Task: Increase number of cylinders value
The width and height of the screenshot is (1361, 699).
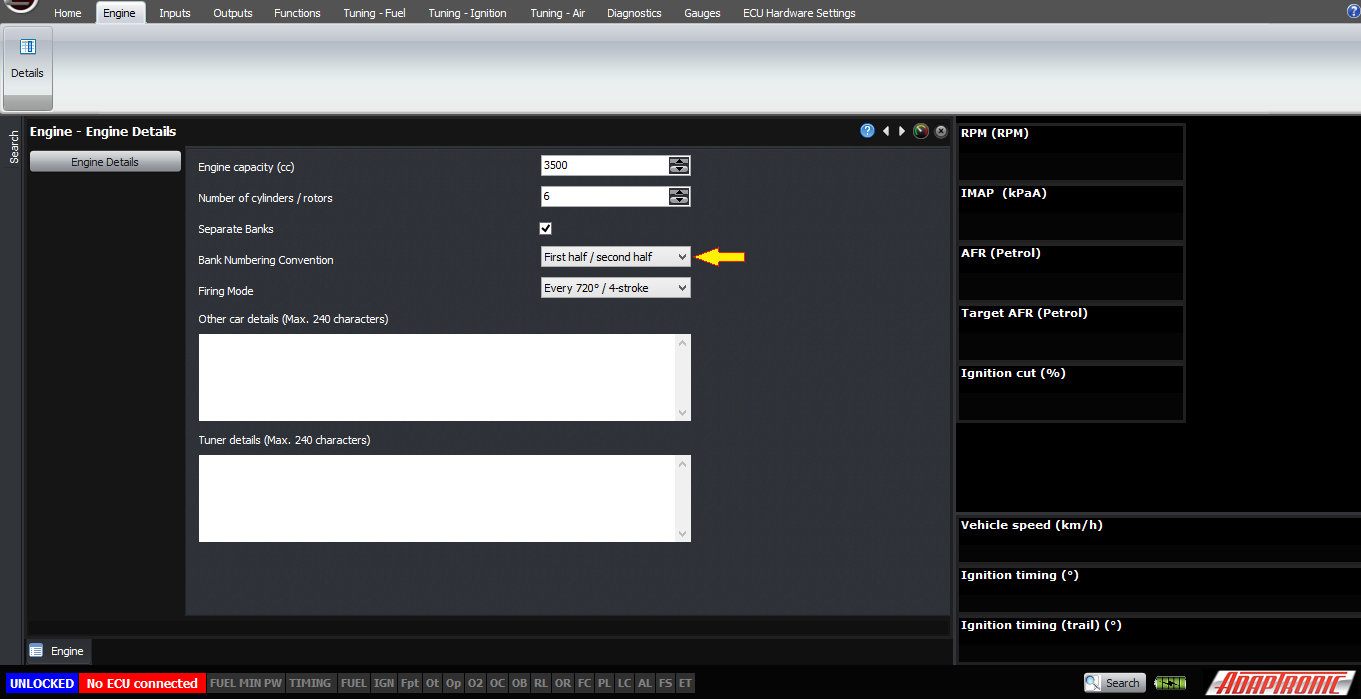Action: click(x=680, y=192)
